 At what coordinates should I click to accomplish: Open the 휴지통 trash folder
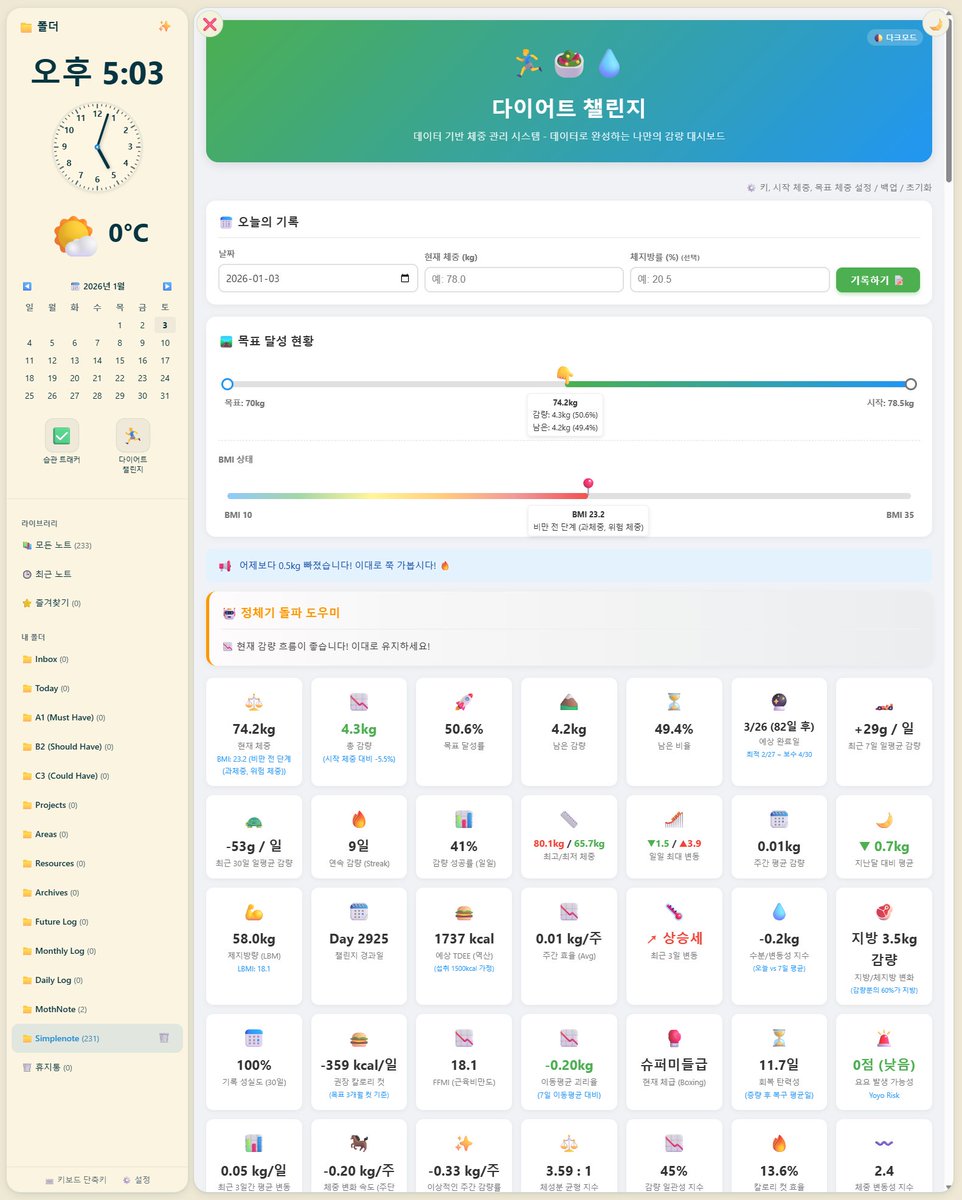pos(97,1067)
